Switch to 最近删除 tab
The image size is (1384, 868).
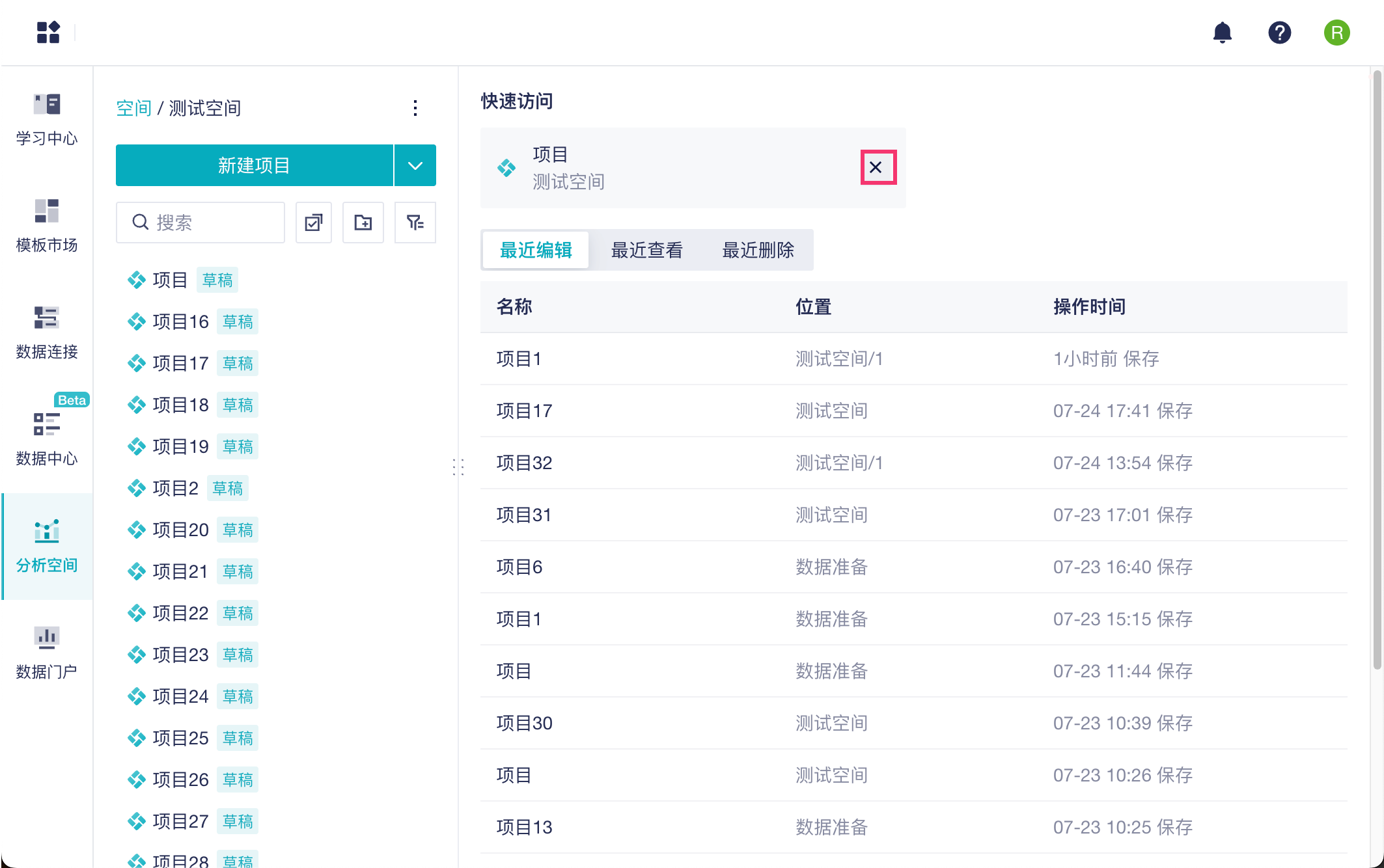tap(758, 250)
